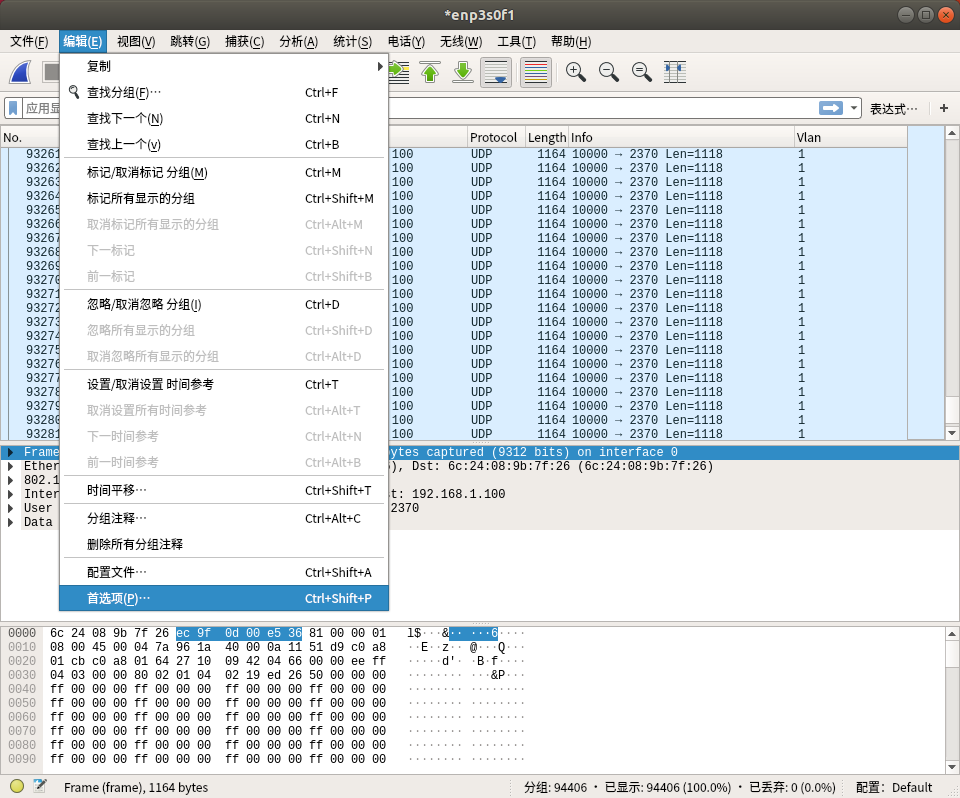Viewport: 960px width, 798px height.
Task: Click the gray stop capture square icon
Action: pyautogui.click(x=51, y=72)
